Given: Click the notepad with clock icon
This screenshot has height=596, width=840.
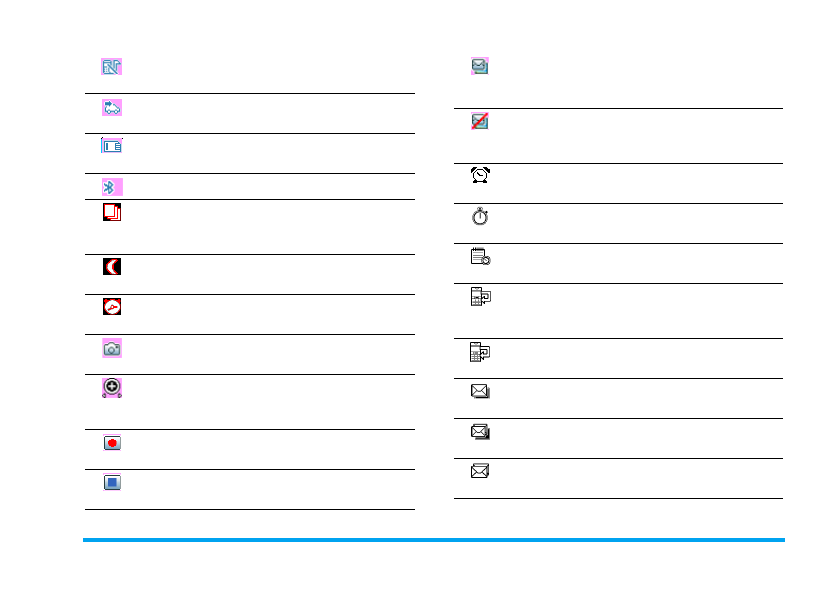Looking at the screenshot, I should pos(481,256).
